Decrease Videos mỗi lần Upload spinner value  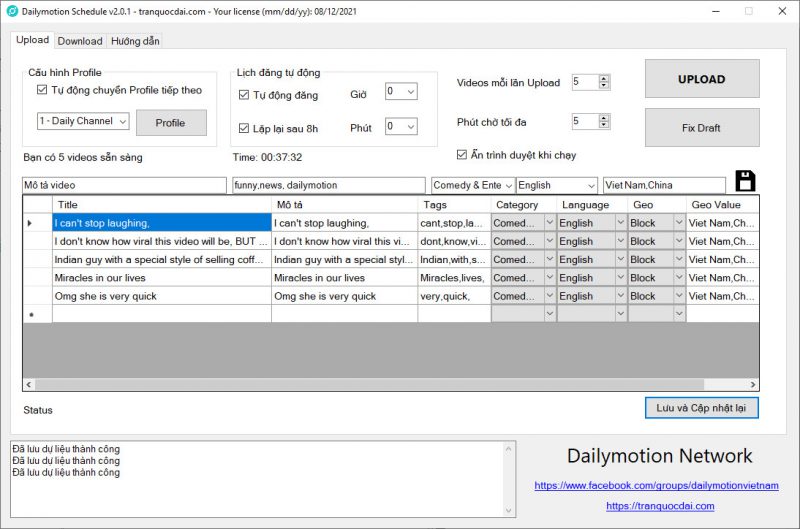pos(604,85)
